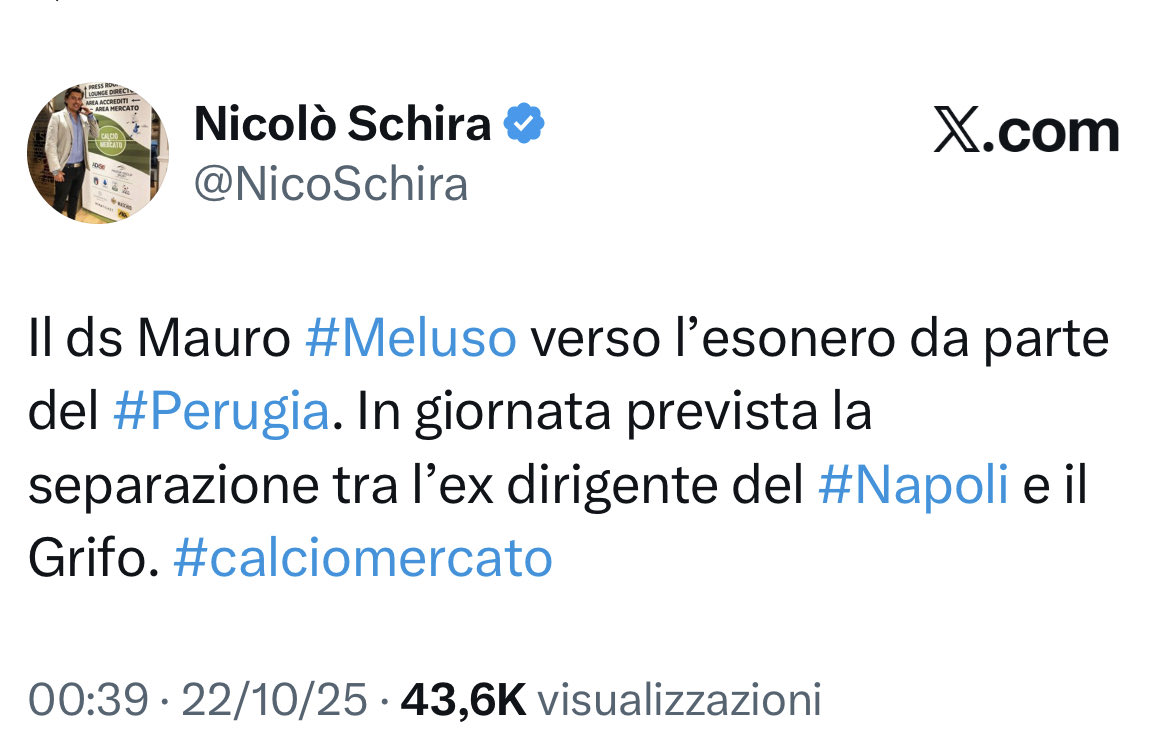The width and height of the screenshot is (1170, 753).
Task: Tap the #calciomercato hashtag
Action: click(x=362, y=559)
